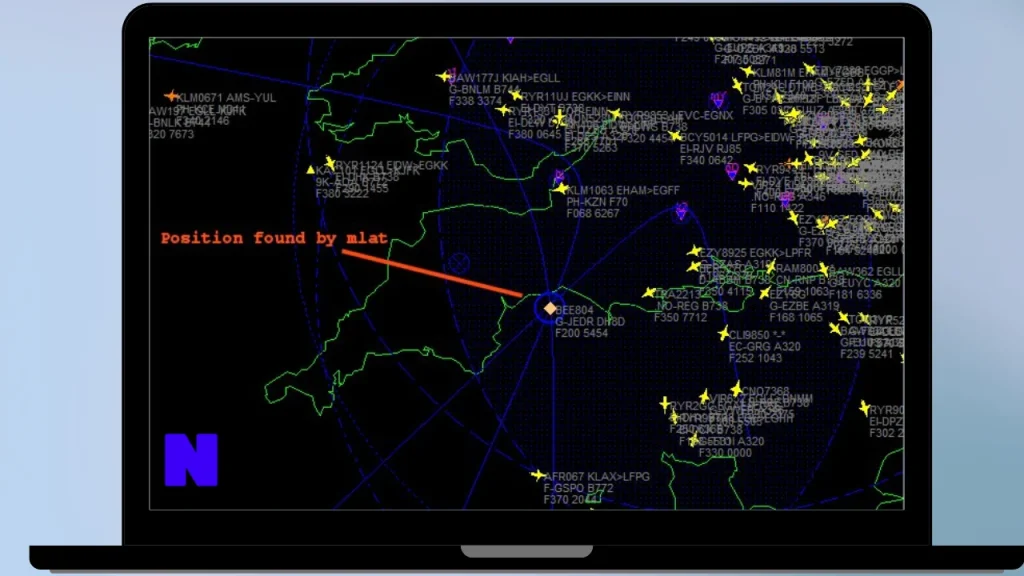This screenshot has width=1024, height=576.
Task: Pick the RYR1124 aircraft symbol
Action: [330, 163]
